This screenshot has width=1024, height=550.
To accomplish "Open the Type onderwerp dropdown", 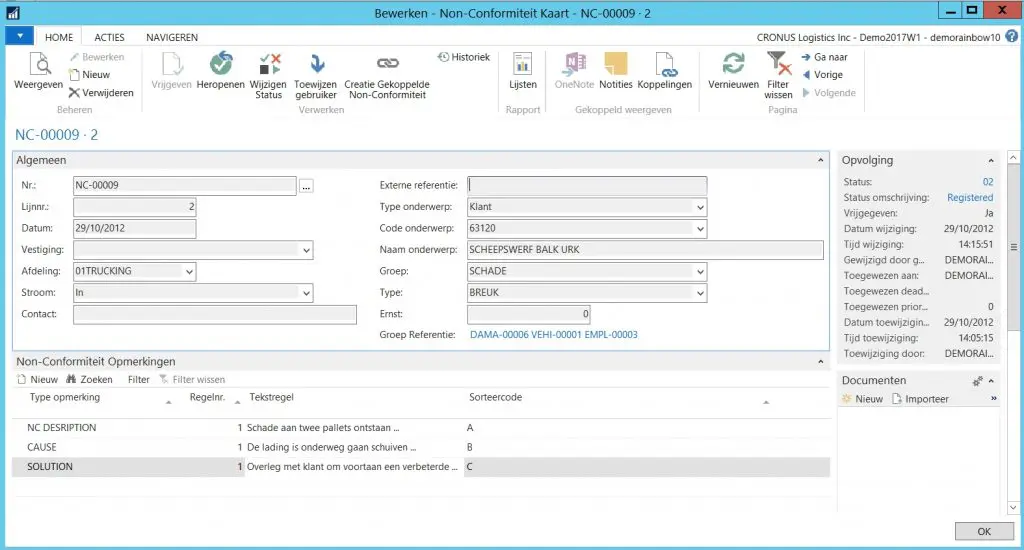I will point(699,207).
